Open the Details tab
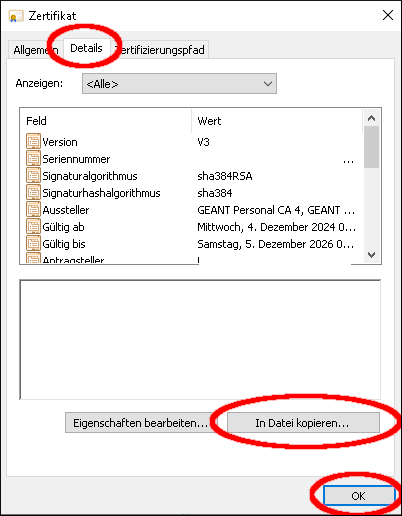The image size is (402, 516). click(86, 48)
